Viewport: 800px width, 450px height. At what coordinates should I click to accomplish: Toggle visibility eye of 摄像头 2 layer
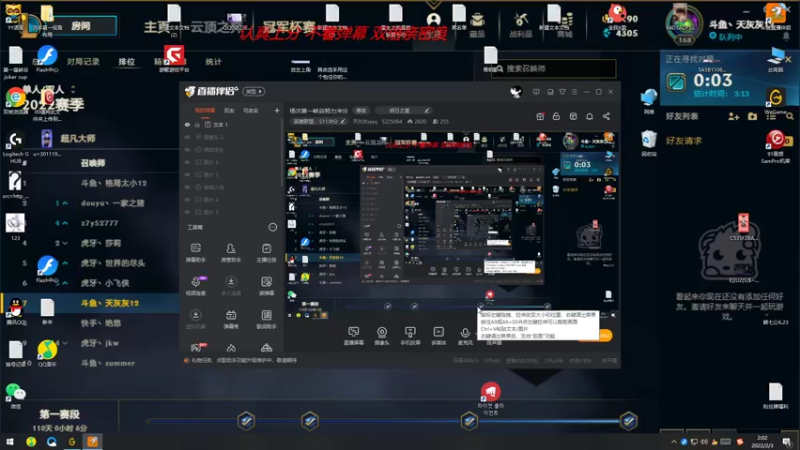(x=187, y=137)
